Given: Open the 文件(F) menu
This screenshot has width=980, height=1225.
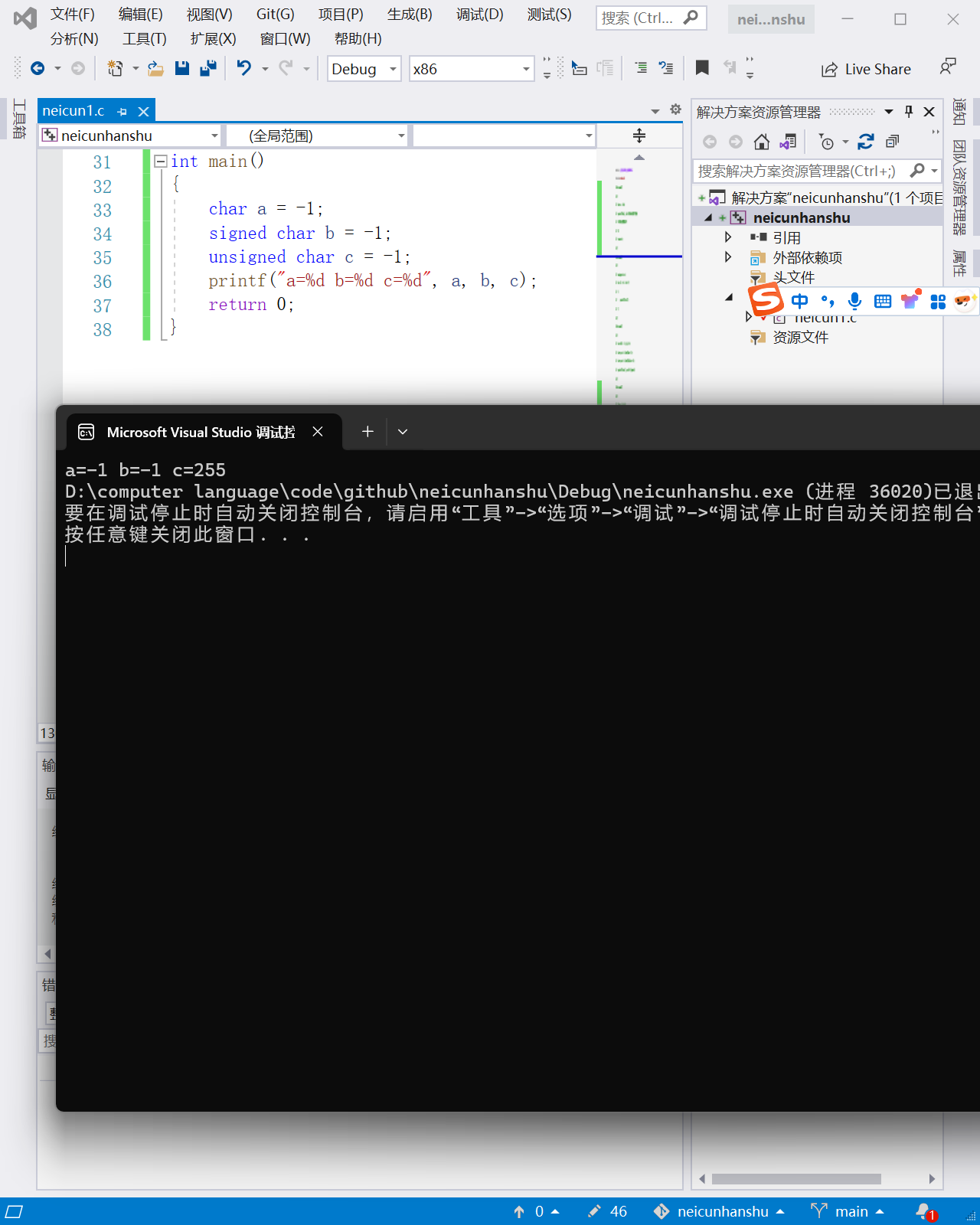Looking at the screenshot, I should click(x=73, y=15).
